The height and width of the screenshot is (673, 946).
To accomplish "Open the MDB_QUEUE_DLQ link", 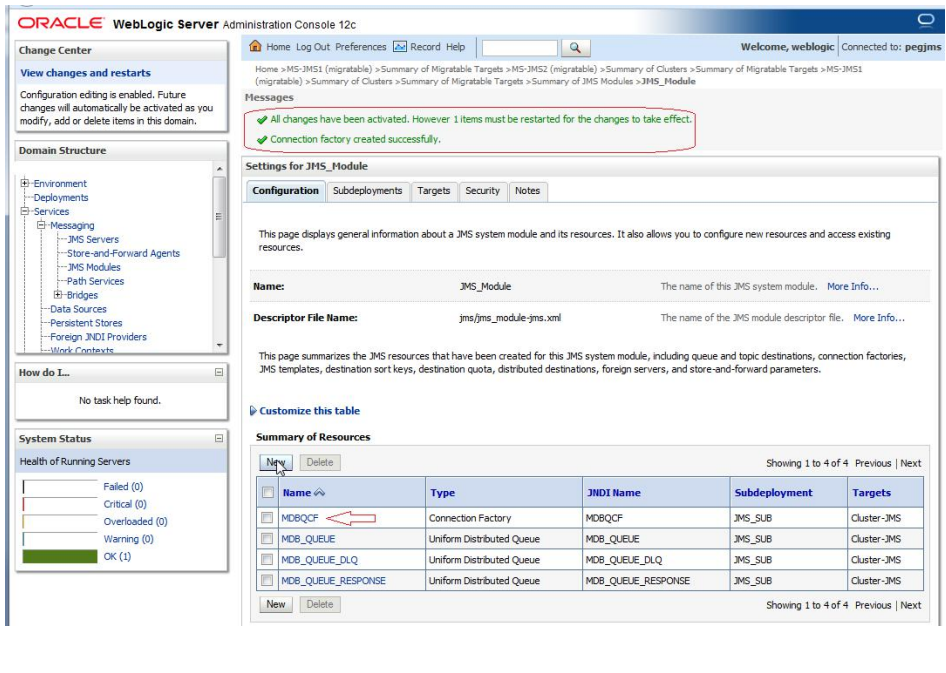I will pos(320,560).
